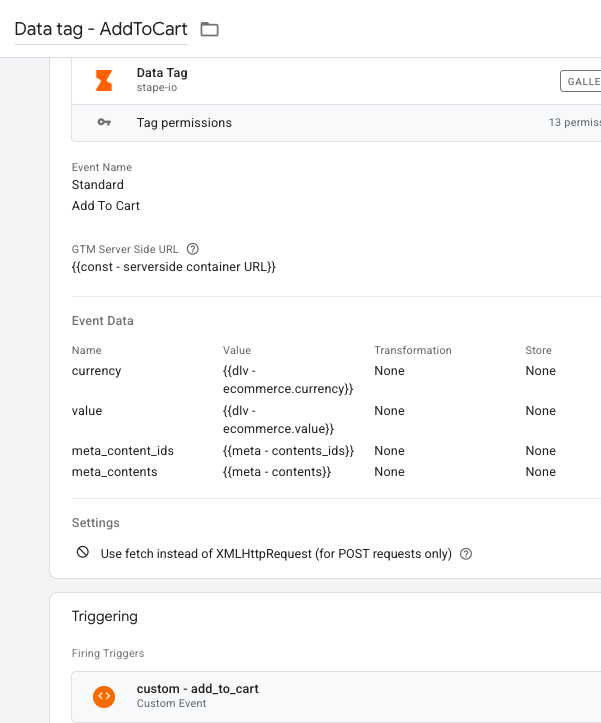Click the disabled fetch setting icon

pyautogui.click(x=82, y=553)
